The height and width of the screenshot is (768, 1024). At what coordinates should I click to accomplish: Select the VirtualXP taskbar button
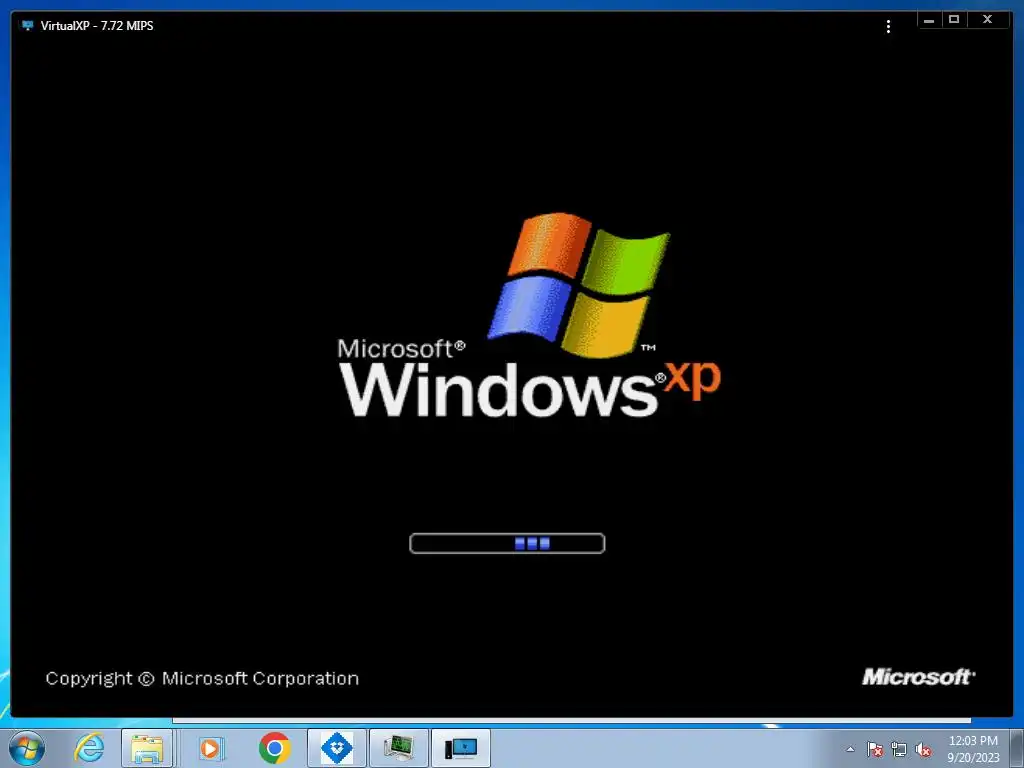(461, 748)
